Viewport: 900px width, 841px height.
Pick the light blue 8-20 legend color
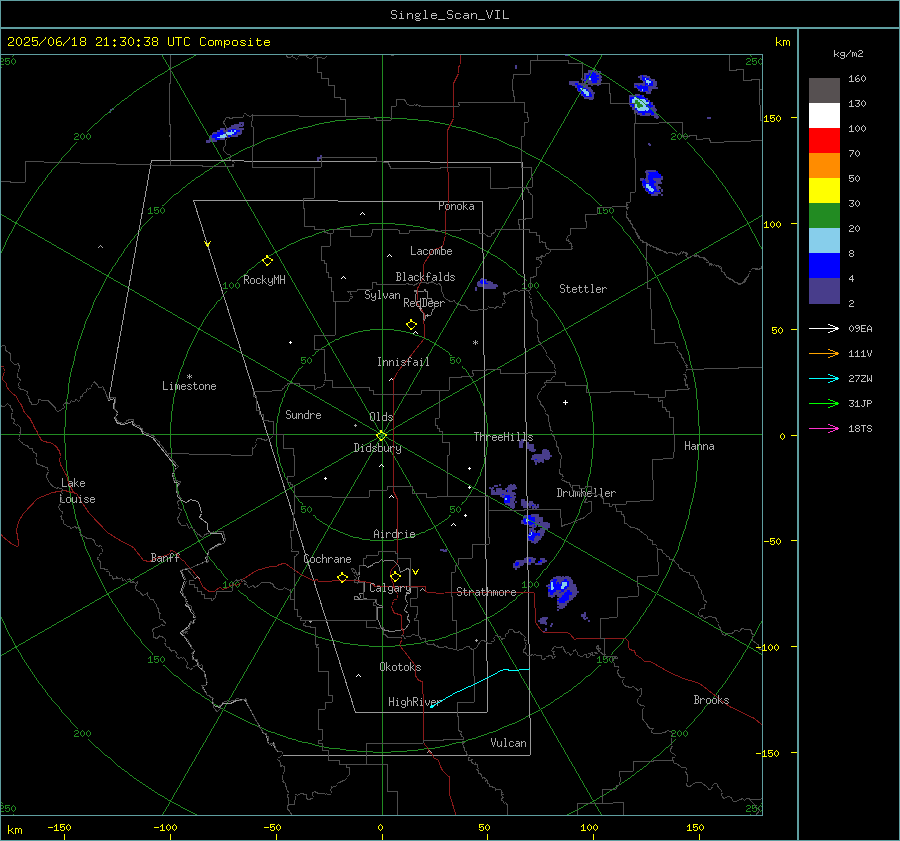tap(824, 241)
